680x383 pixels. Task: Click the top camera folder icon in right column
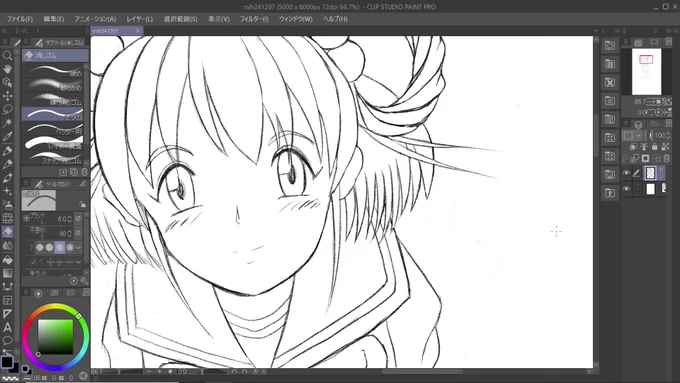coord(610,46)
